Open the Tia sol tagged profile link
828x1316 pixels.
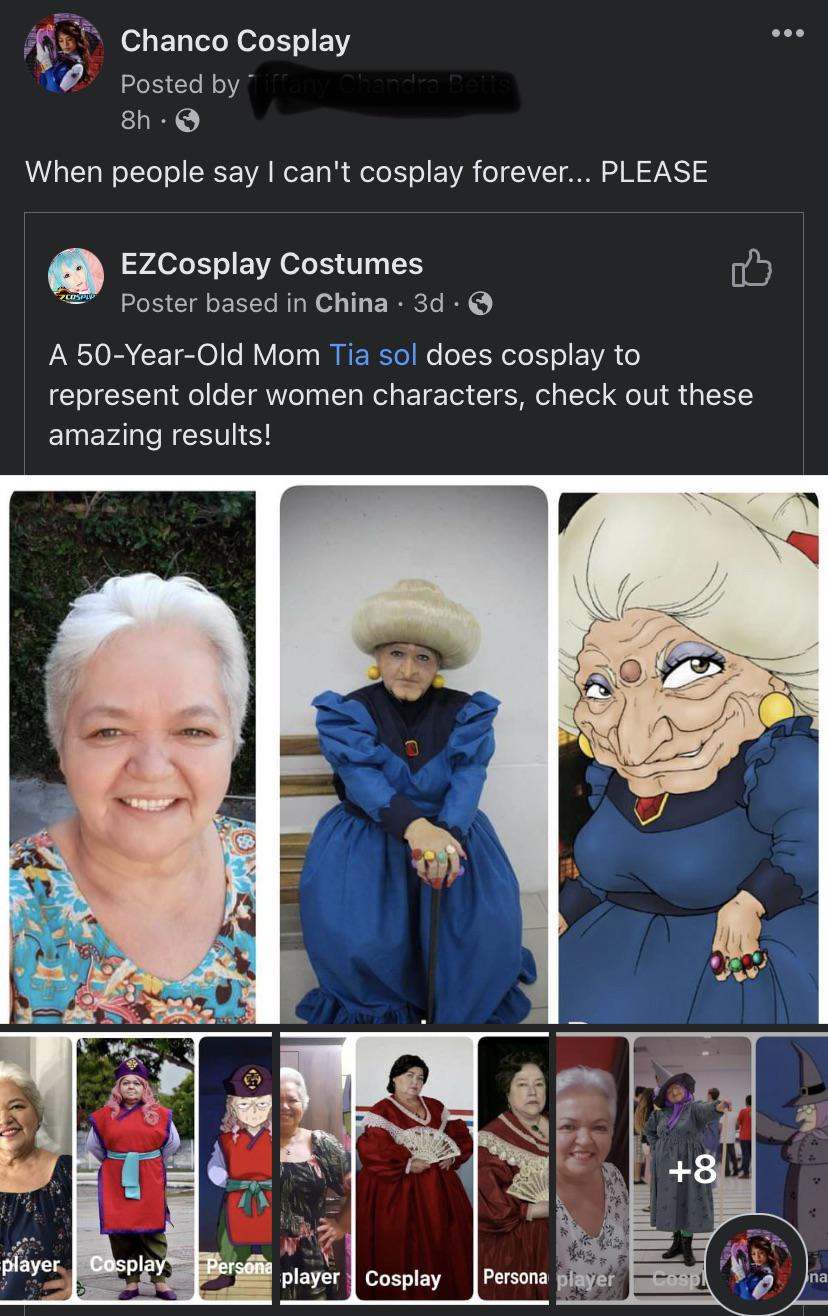coord(373,355)
